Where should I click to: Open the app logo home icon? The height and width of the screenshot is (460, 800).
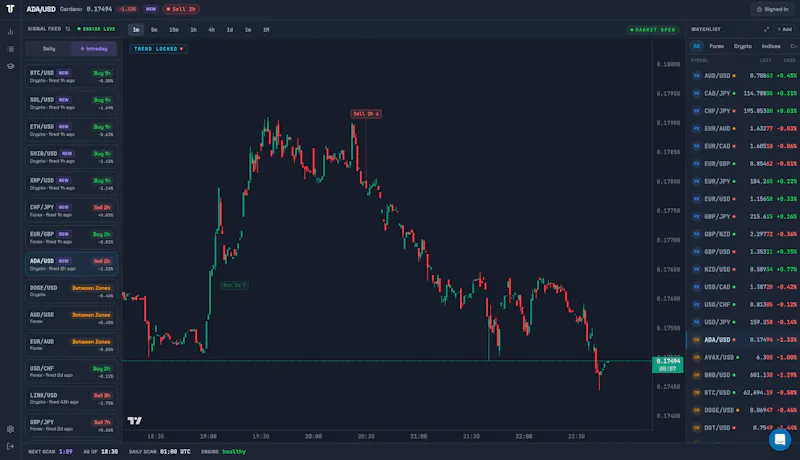(x=10, y=9)
